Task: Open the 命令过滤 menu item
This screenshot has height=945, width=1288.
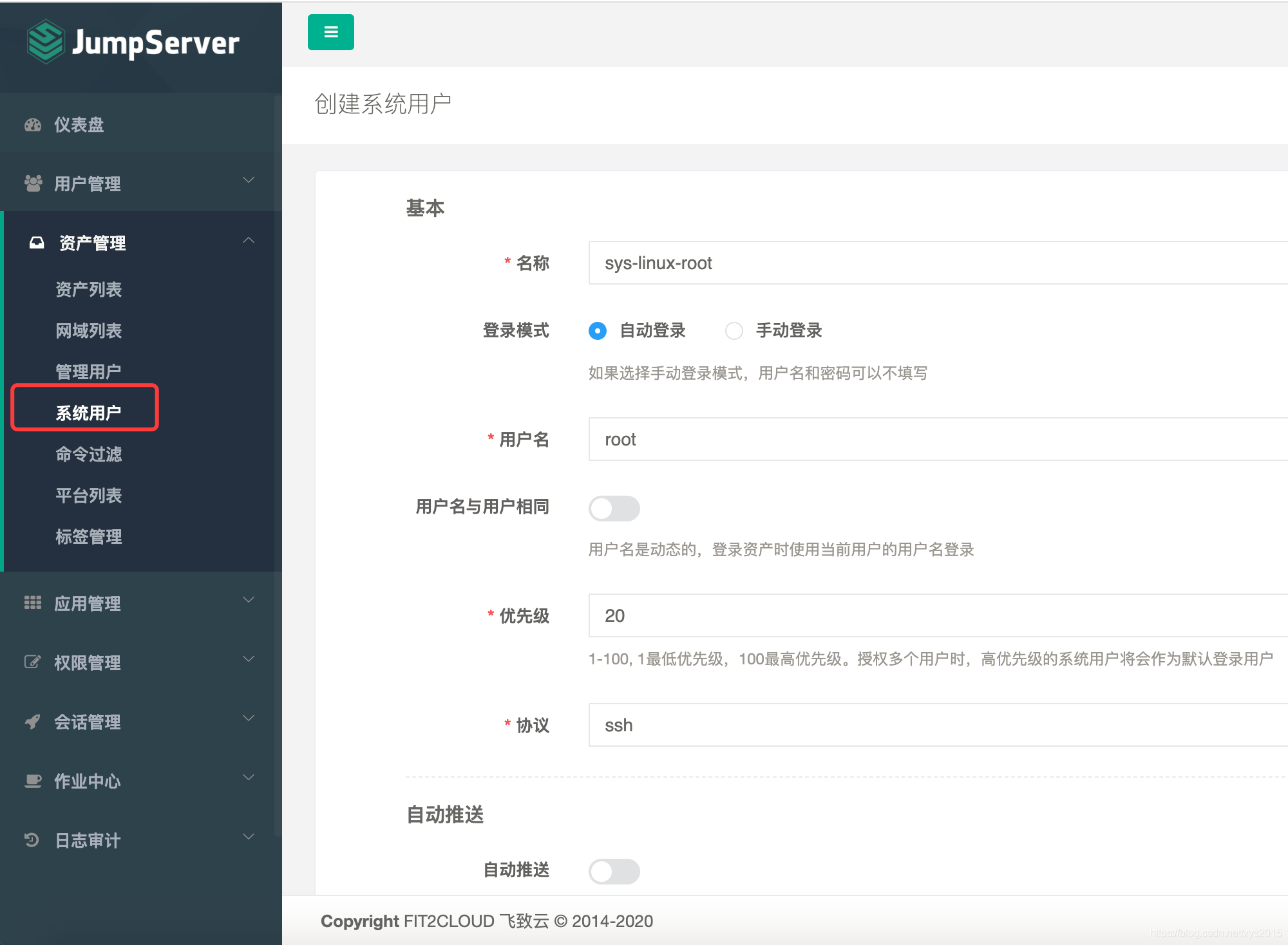Action: tap(88, 454)
